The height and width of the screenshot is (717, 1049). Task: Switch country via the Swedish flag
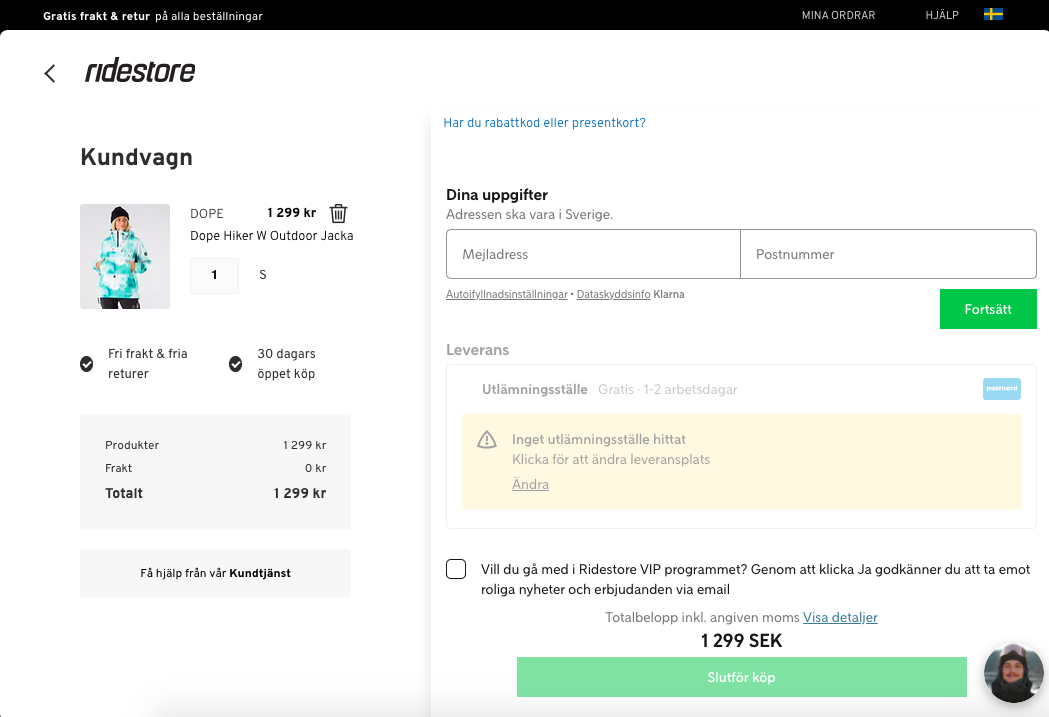pos(993,14)
